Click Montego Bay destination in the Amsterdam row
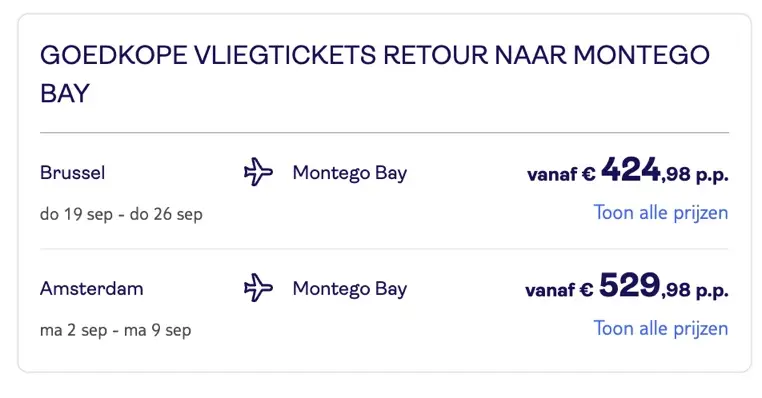This screenshot has width=762, height=398. click(x=349, y=289)
